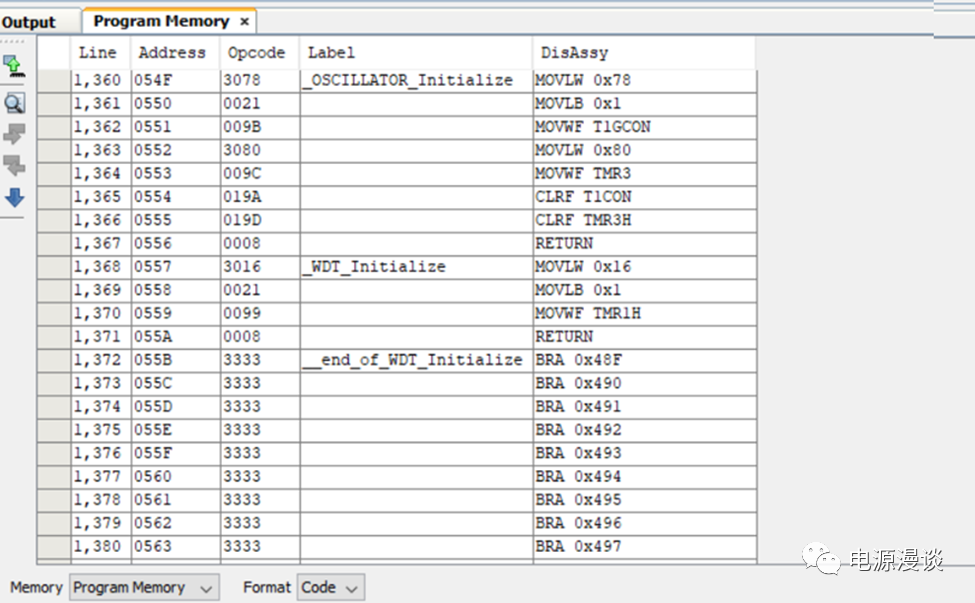The width and height of the screenshot is (975, 603).
Task: Click the magnifier find icon in sidebar
Action: click(x=14, y=102)
